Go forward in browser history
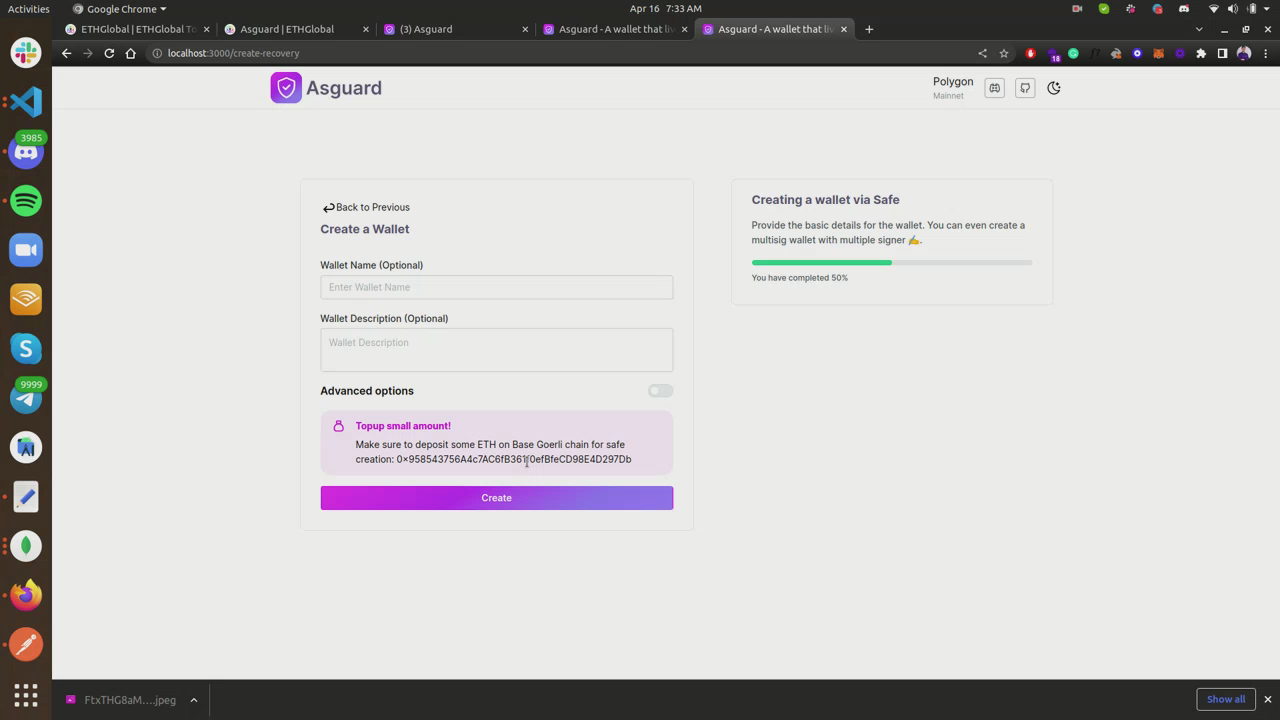 (x=88, y=53)
